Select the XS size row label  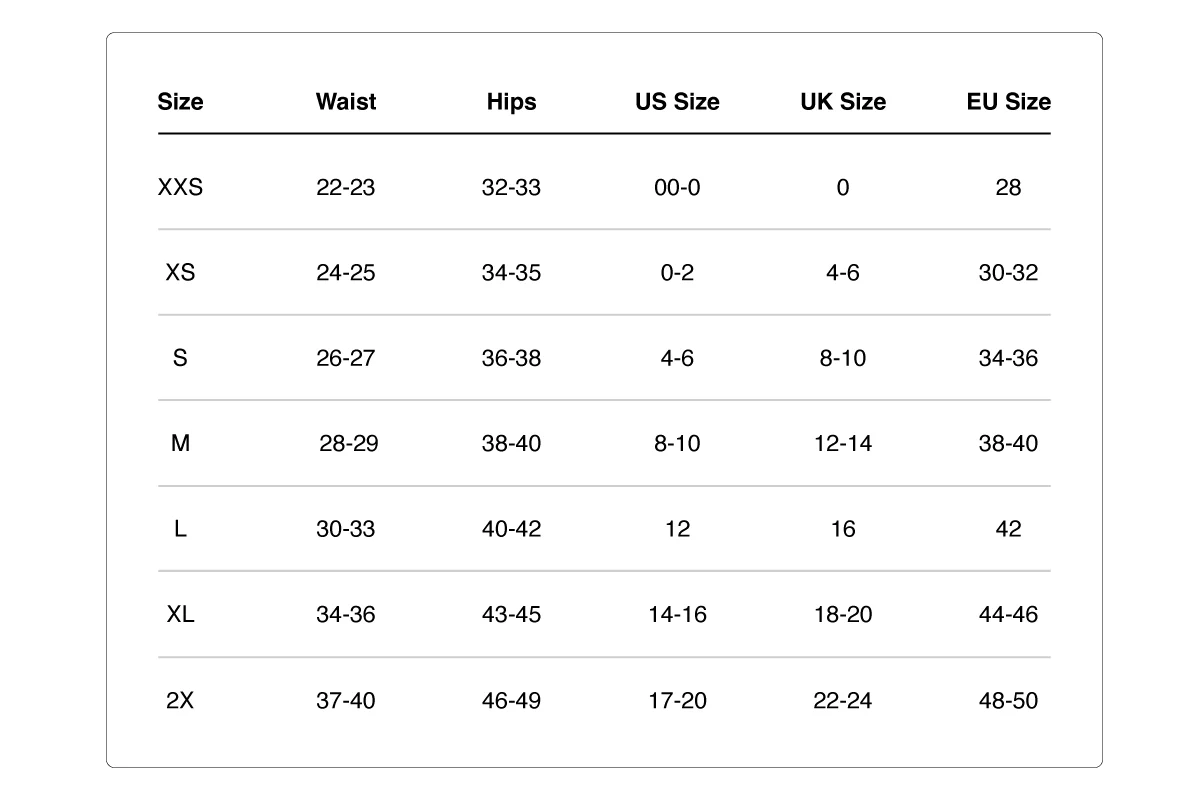point(180,273)
